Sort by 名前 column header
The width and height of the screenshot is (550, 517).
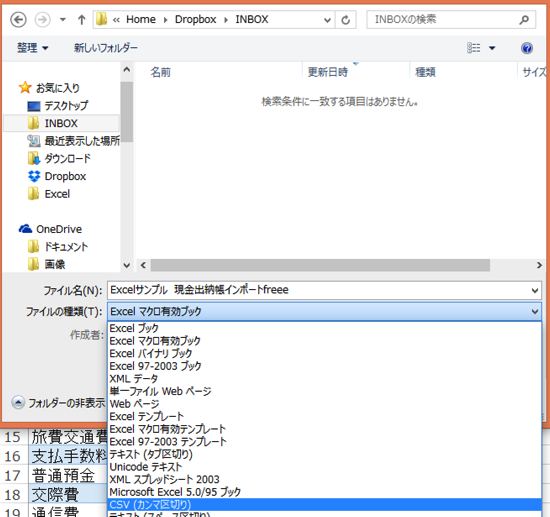pyautogui.click(x=161, y=72)
